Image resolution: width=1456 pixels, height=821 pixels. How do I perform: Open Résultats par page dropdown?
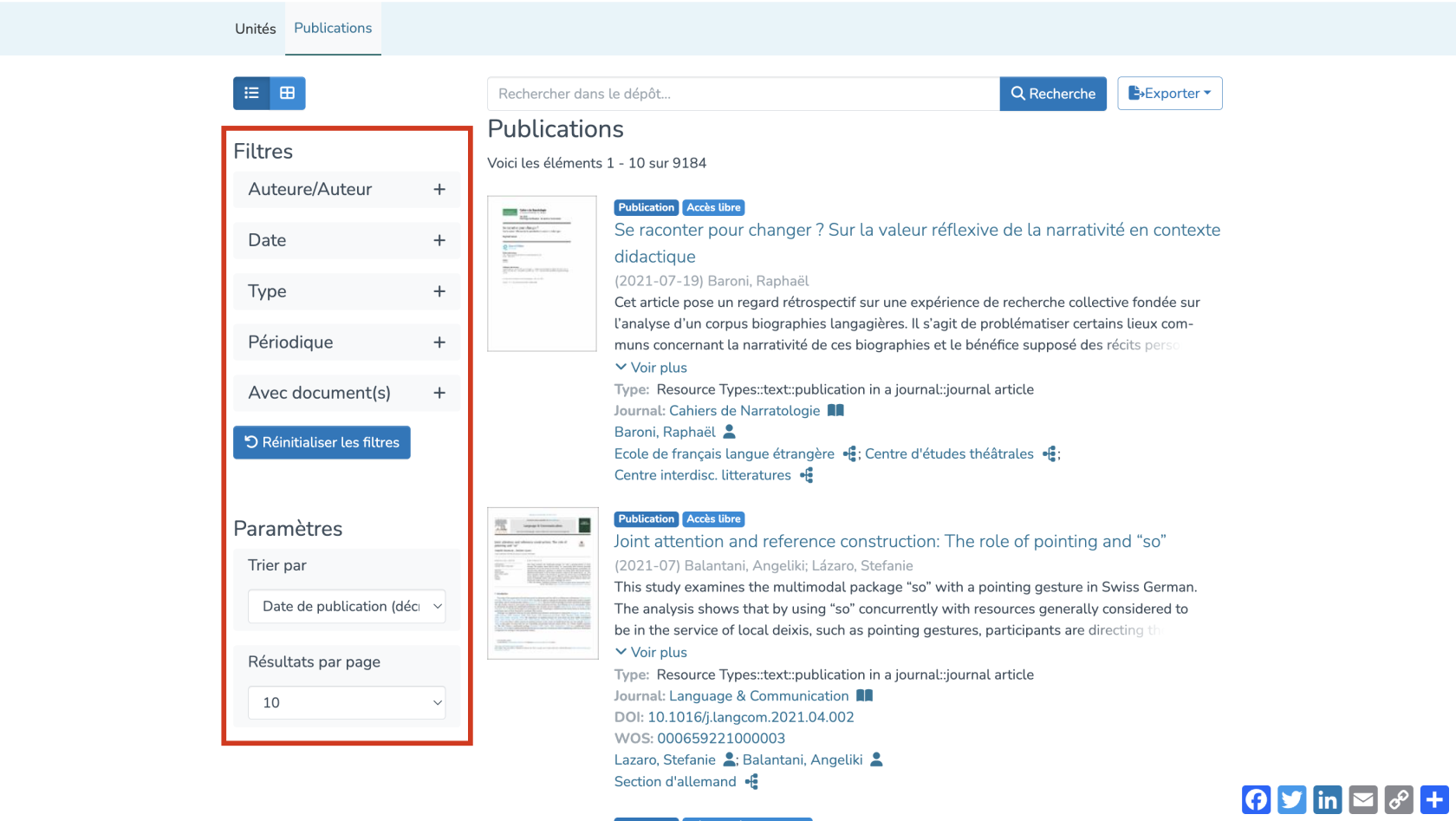pos(347,702)
